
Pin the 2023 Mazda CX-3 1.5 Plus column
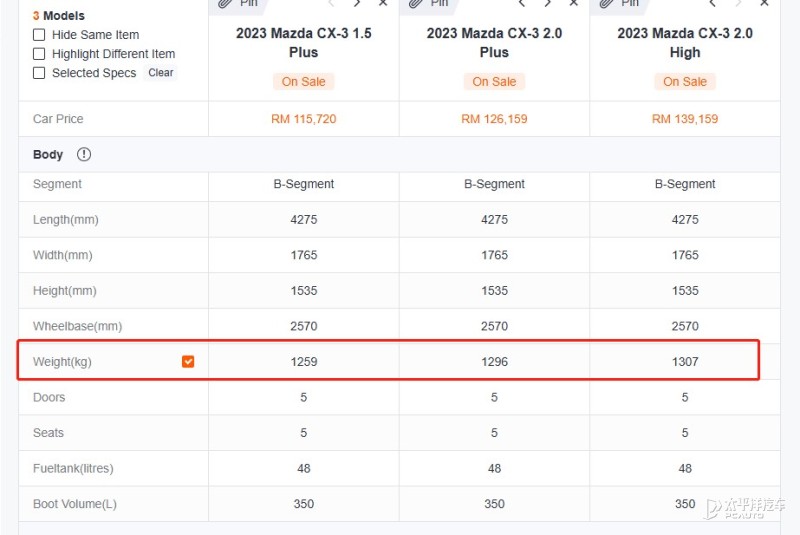coord(239,3)
